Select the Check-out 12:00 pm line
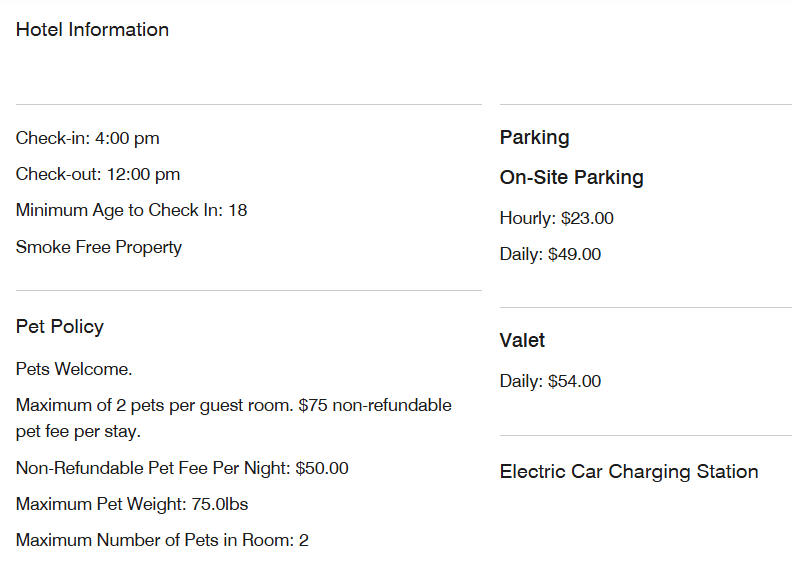 [98, 174]
